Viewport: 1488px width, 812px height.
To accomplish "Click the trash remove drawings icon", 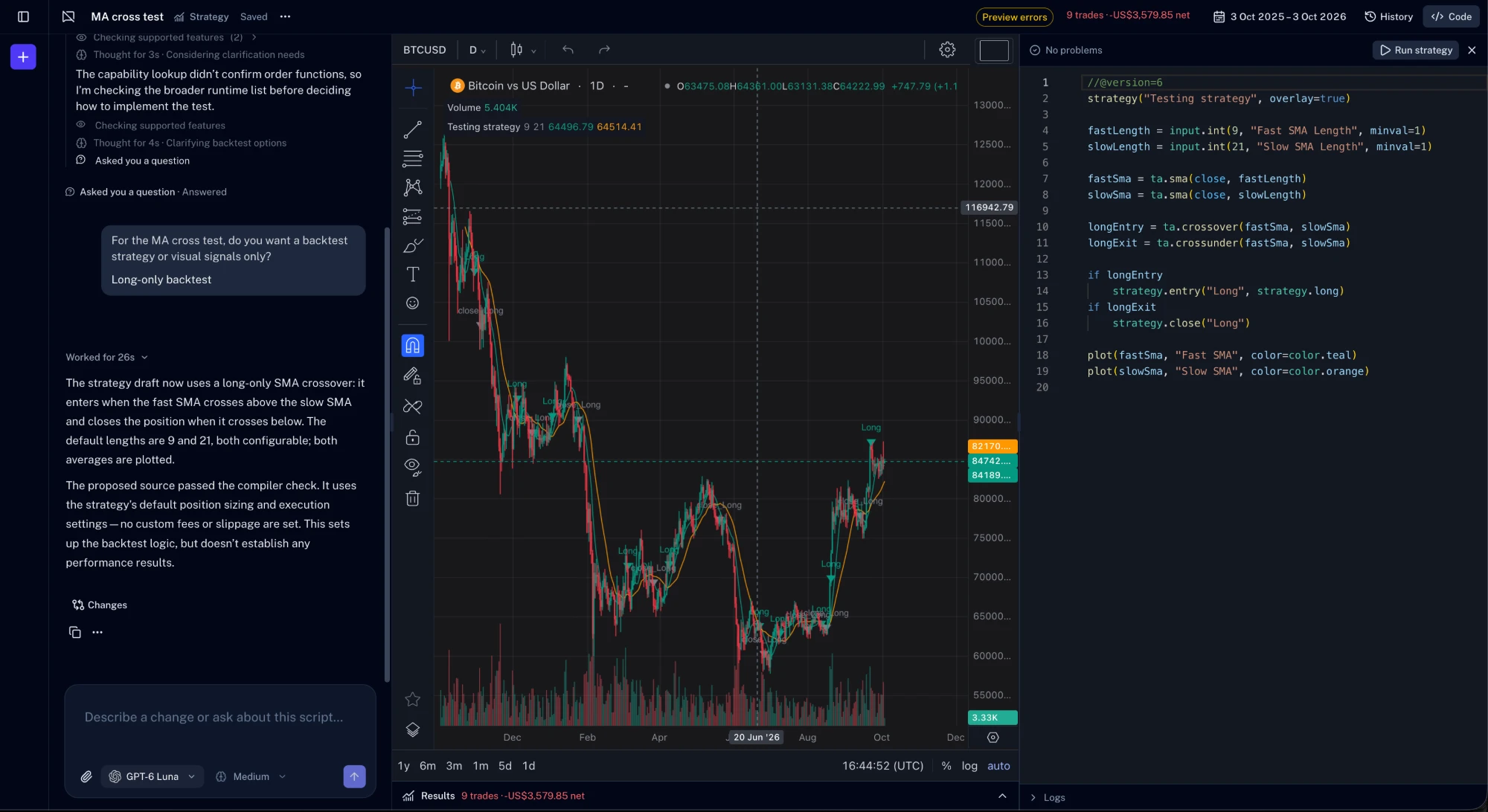I will [413, 498].
